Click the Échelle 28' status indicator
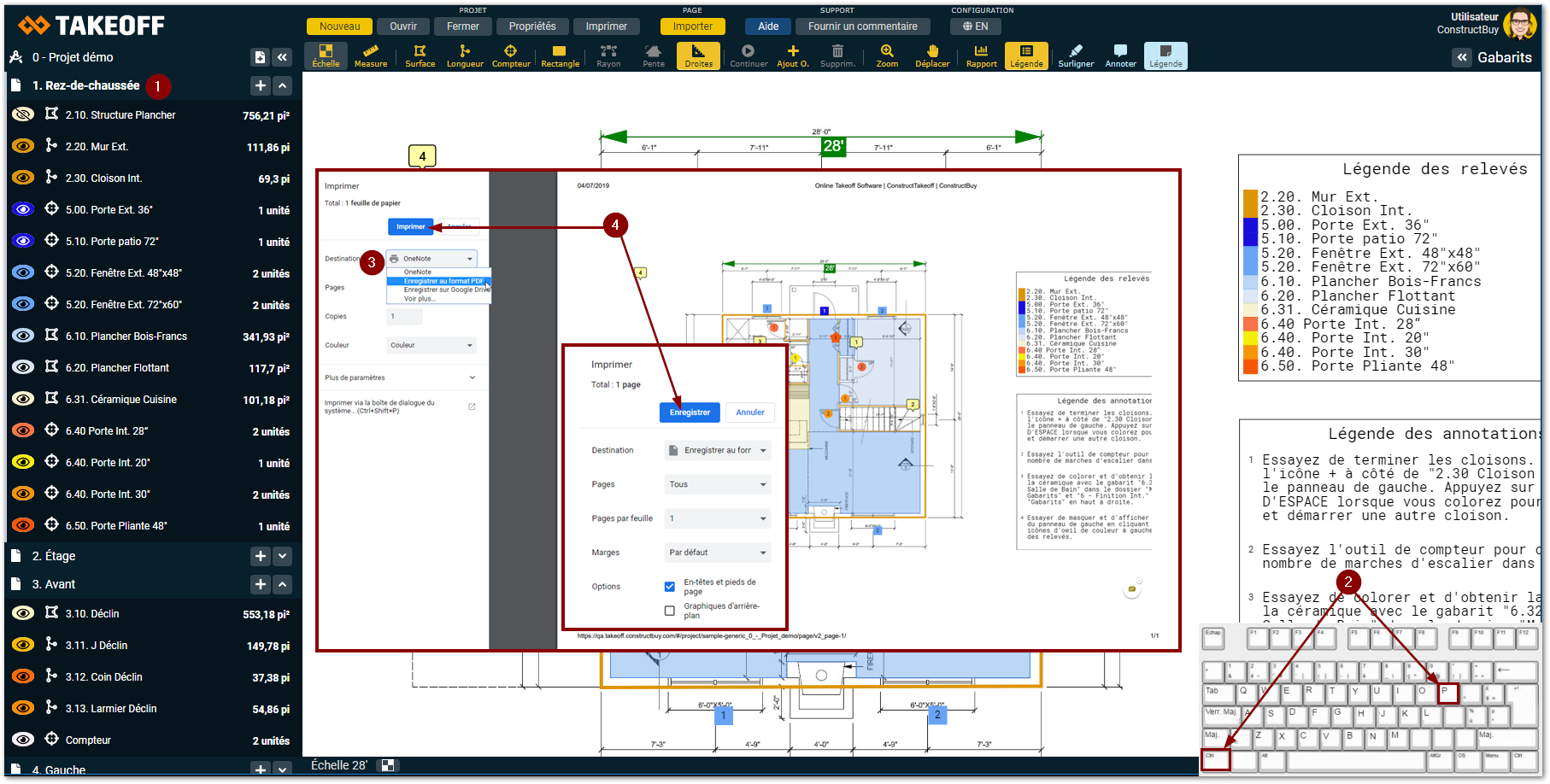Image resolution: width=1550 pixels, height=784 pixels. 339,765
